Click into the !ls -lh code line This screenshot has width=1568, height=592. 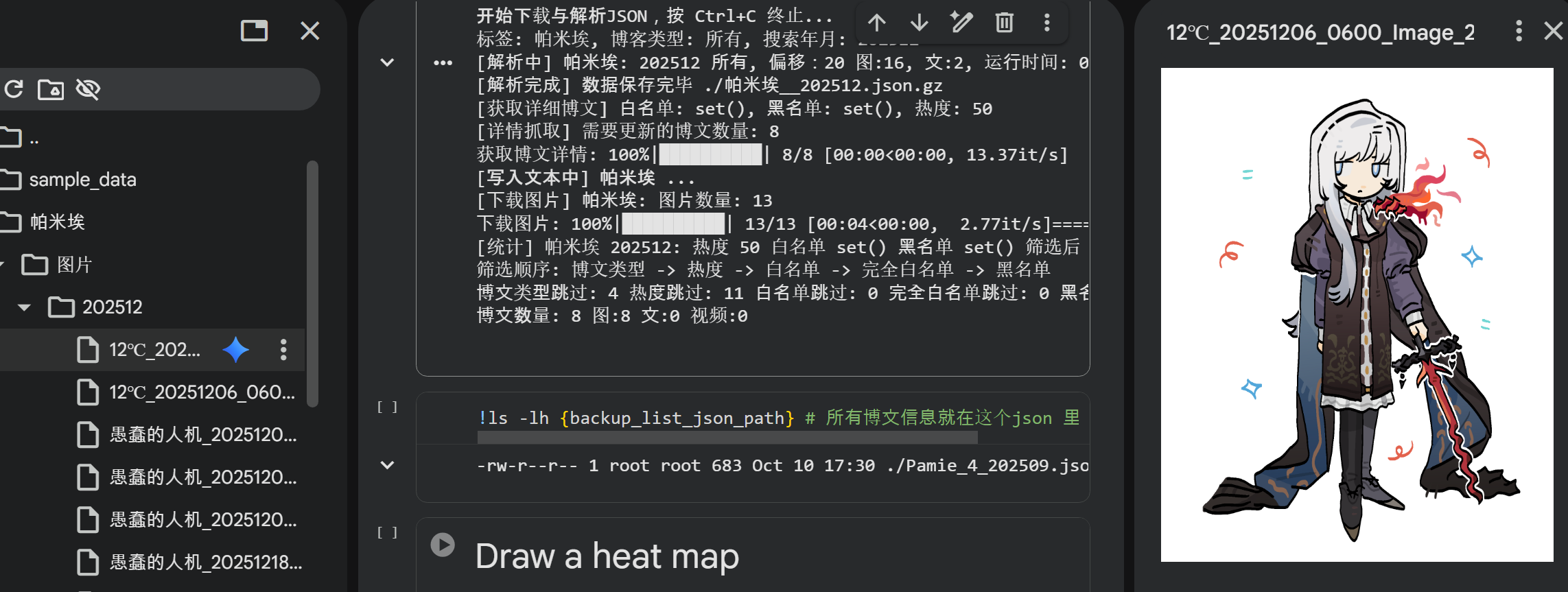click(x=779, y=418)
